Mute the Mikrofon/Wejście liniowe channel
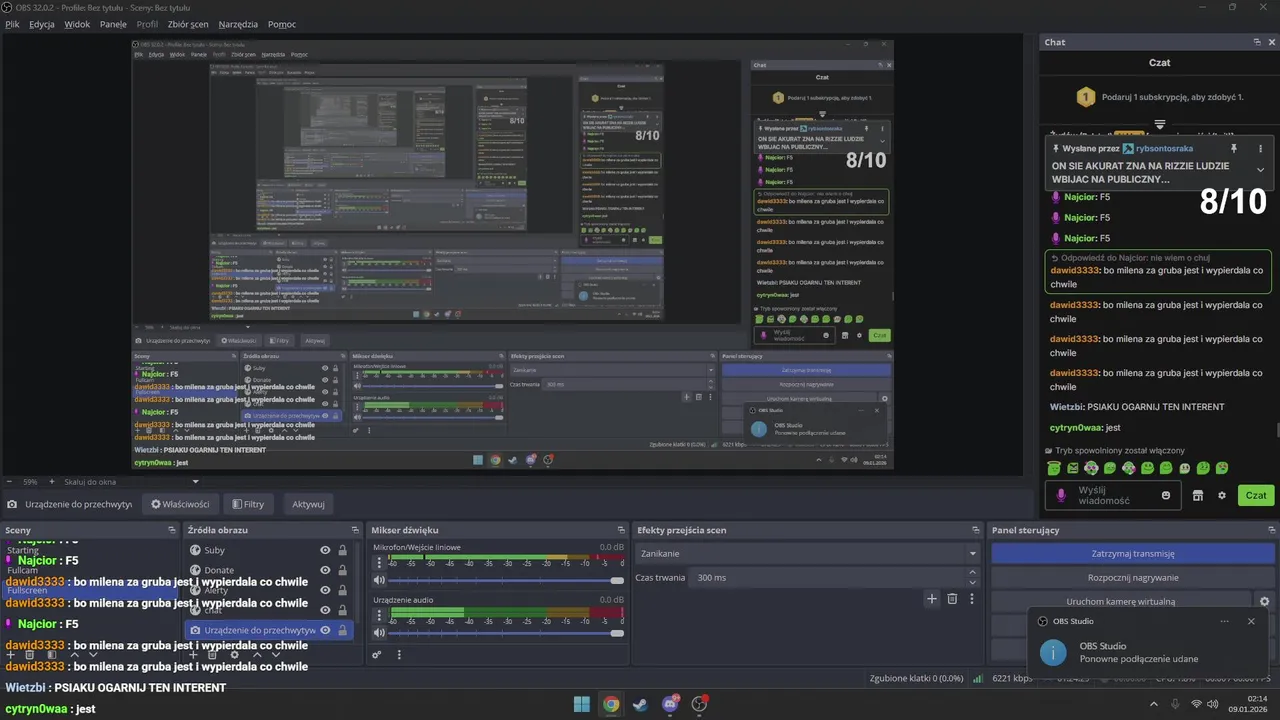 click(x=379, y=580)
